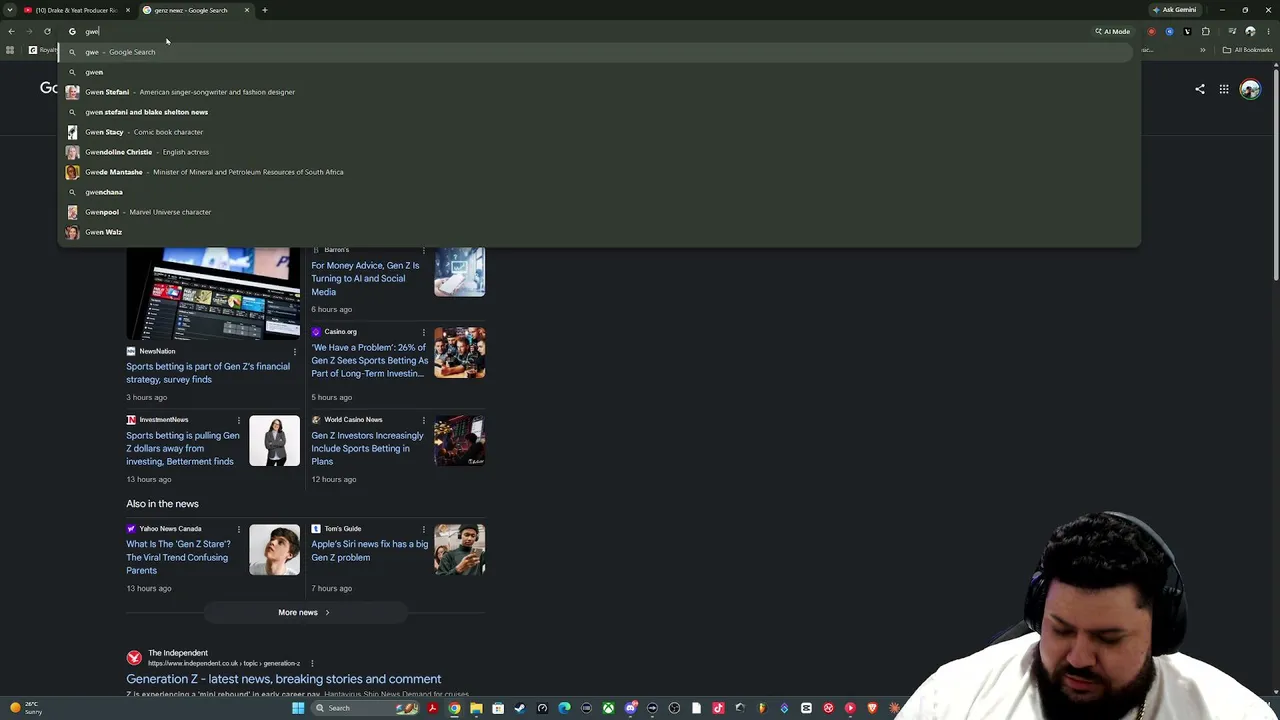1280x720 pixels.
Task: Reload the current page
Action: point(47,31)
